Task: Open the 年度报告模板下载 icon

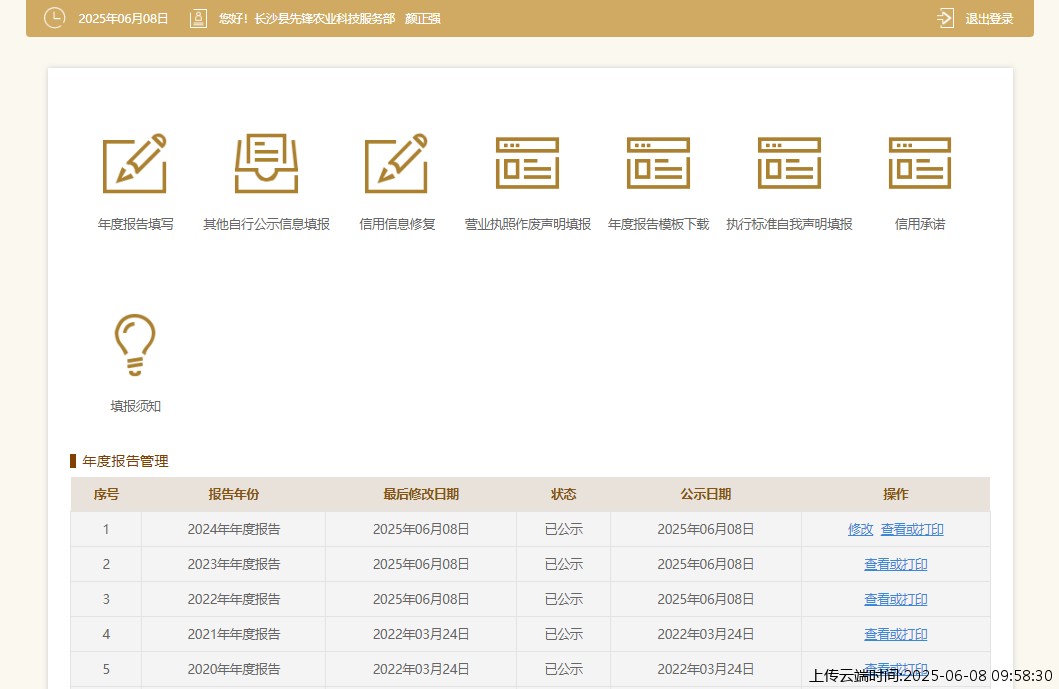Action: [658, 163]
